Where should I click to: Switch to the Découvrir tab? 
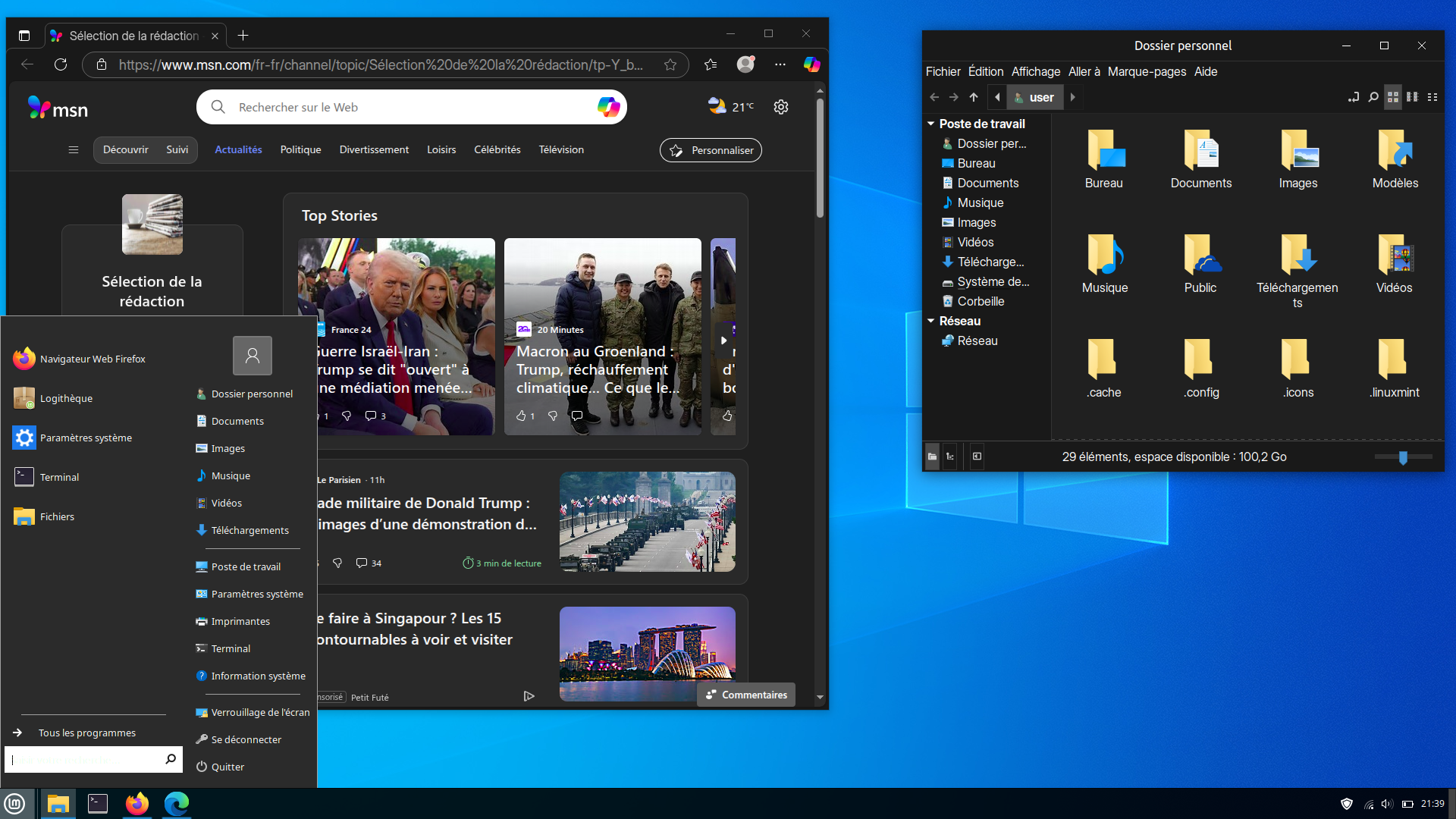pyautogui.click(x=126, y=149)
